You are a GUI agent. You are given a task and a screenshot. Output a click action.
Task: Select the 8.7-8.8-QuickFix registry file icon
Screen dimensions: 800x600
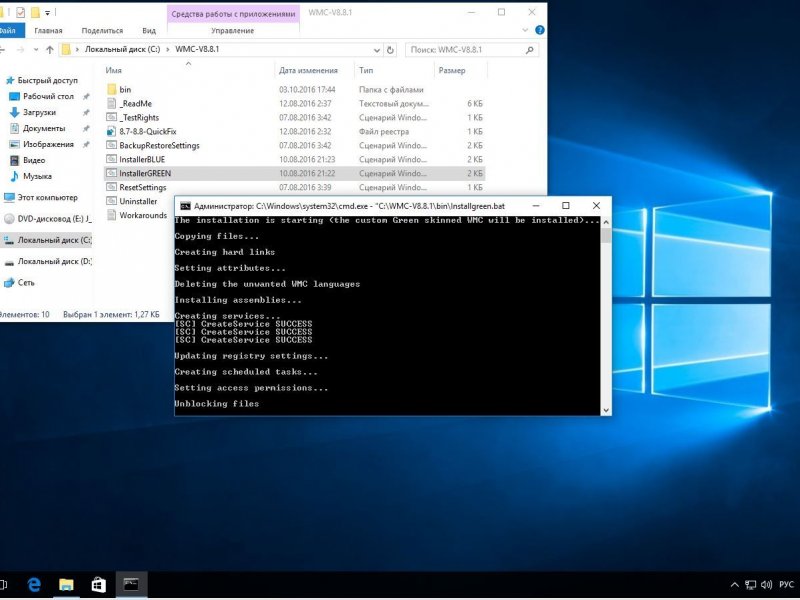(111, 132)
